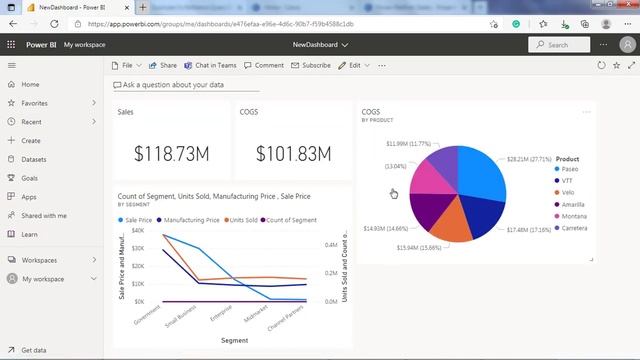Click Create in the sidebar
640x360 pixels.
point(31,141)
